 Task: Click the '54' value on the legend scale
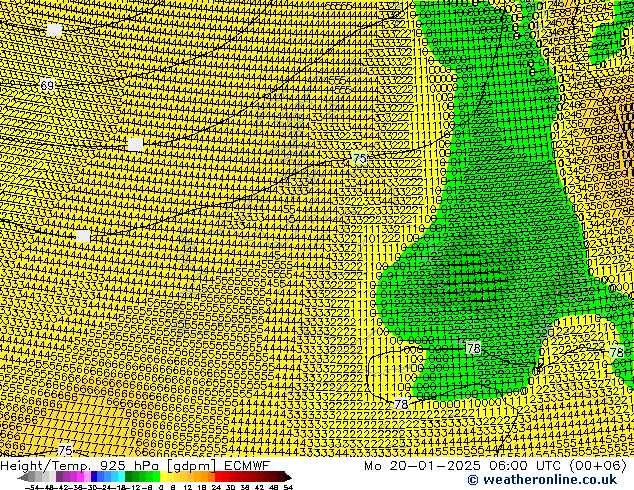point(288,487)
